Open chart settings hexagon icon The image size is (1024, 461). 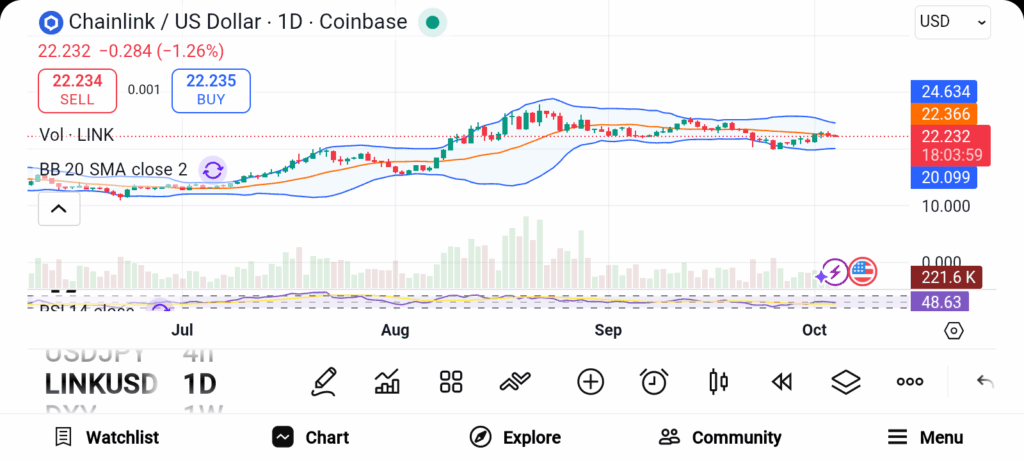click(954, 331)
